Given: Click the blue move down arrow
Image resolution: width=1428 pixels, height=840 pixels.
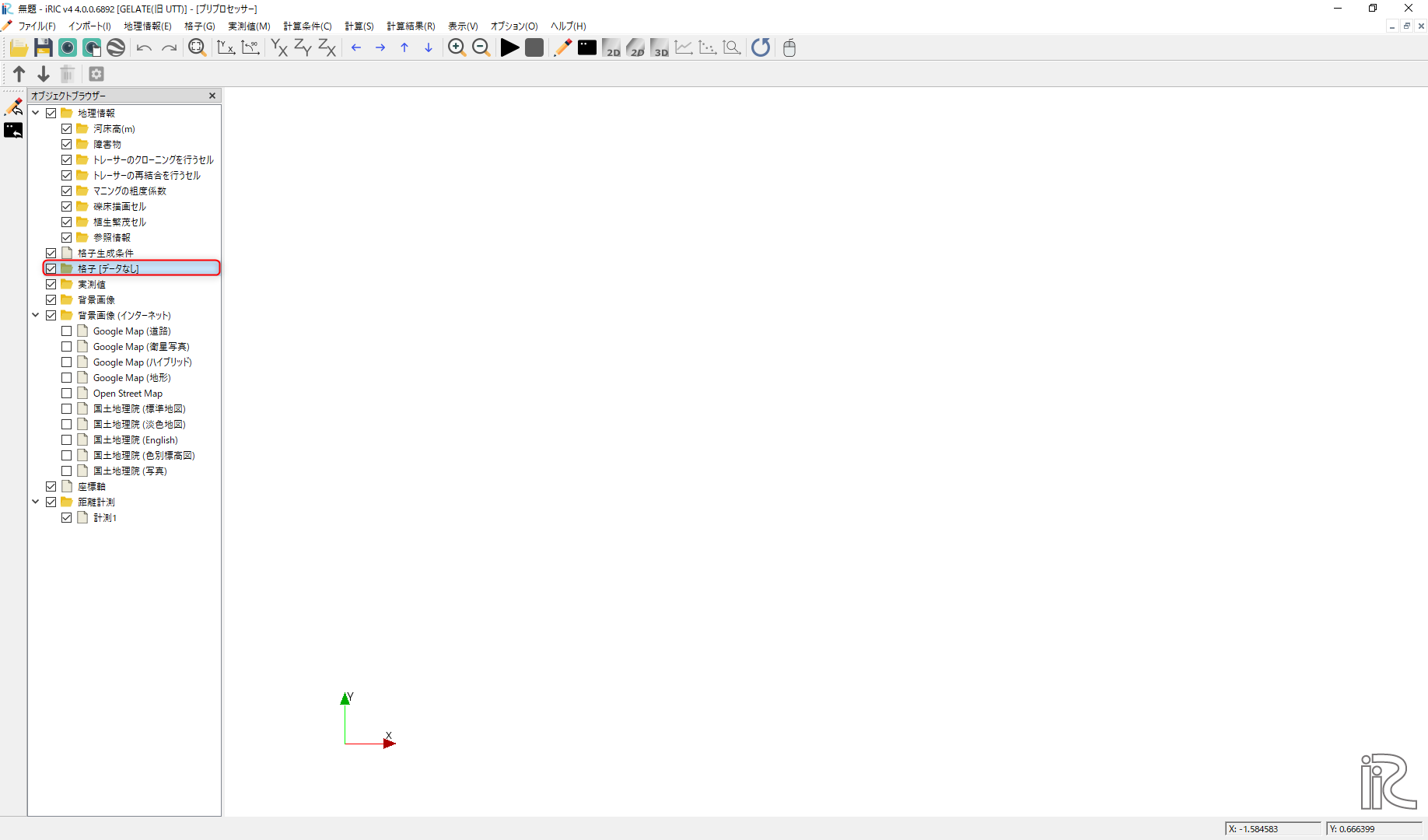Looking at the screenshot, I should tap(429, 48).
